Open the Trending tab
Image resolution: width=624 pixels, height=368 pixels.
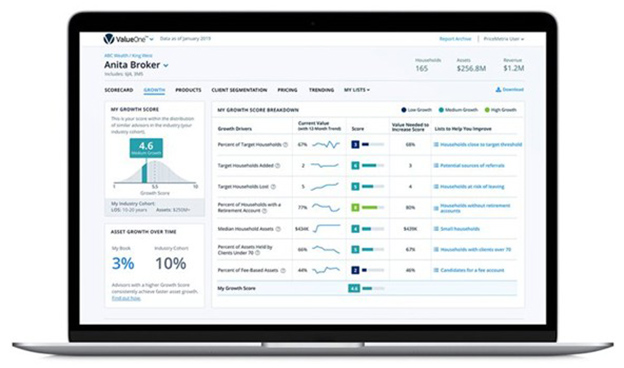click(322, 90)
